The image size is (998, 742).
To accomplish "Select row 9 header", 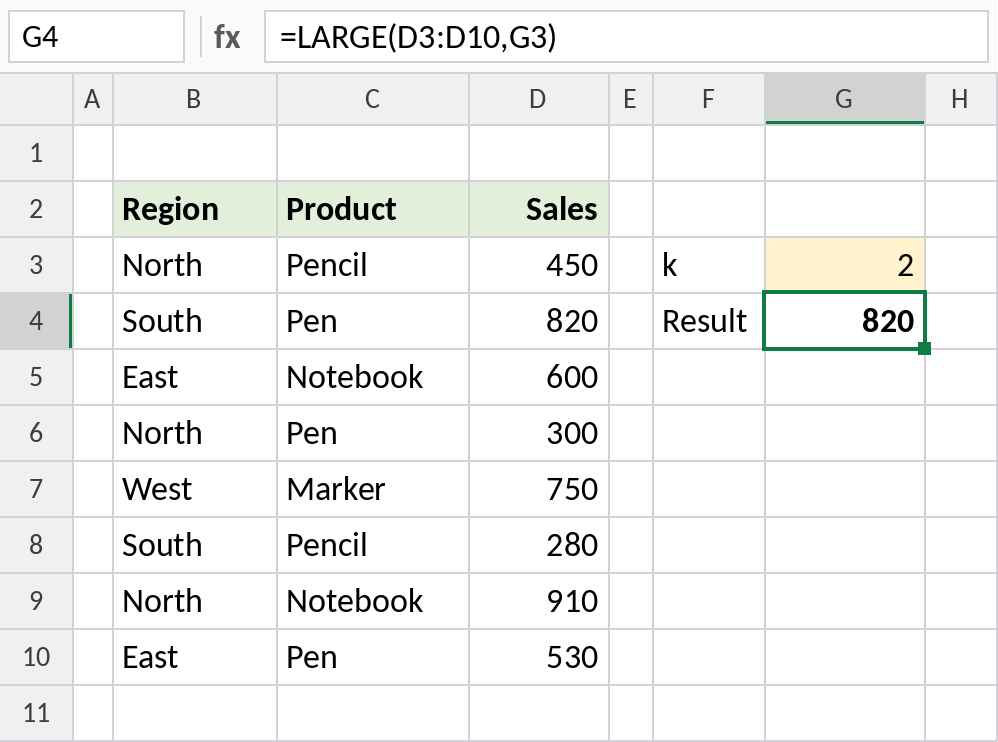I will click(36, 601).
